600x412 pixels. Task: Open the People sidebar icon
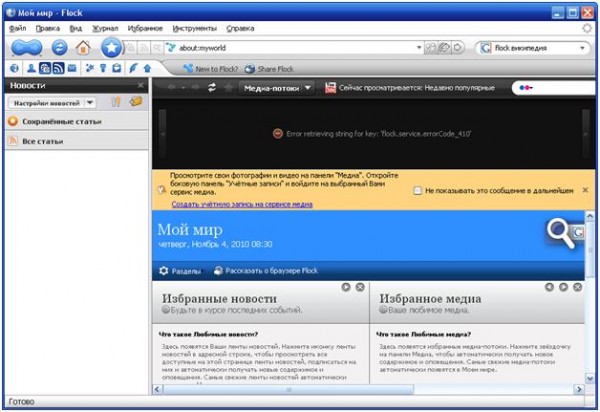click(31, 68)
